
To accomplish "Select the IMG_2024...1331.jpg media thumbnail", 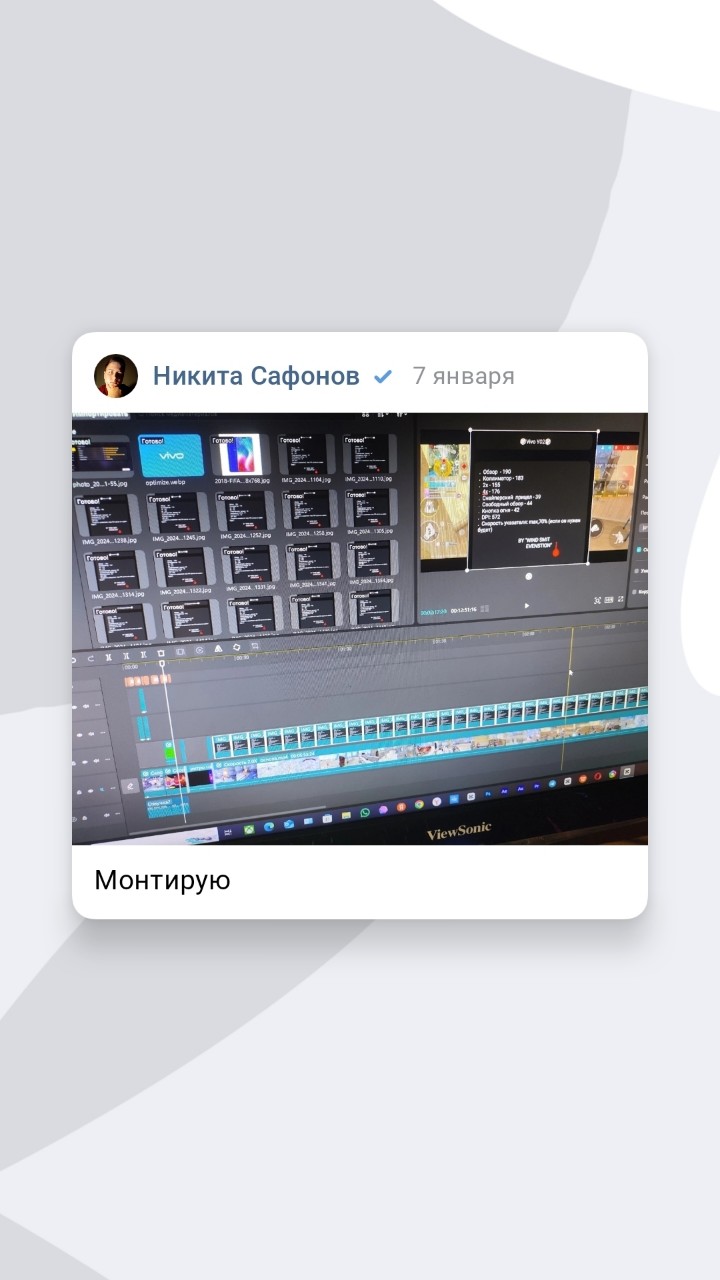I will pyautogui.click(x=249, y=565).
